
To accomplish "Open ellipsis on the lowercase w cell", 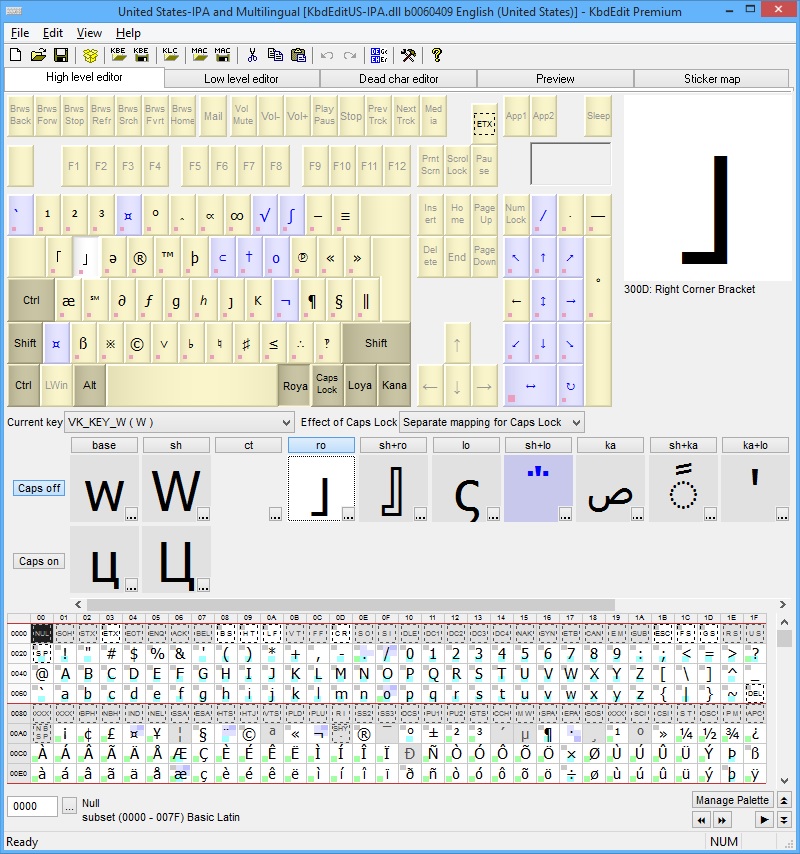I will 131,514.
